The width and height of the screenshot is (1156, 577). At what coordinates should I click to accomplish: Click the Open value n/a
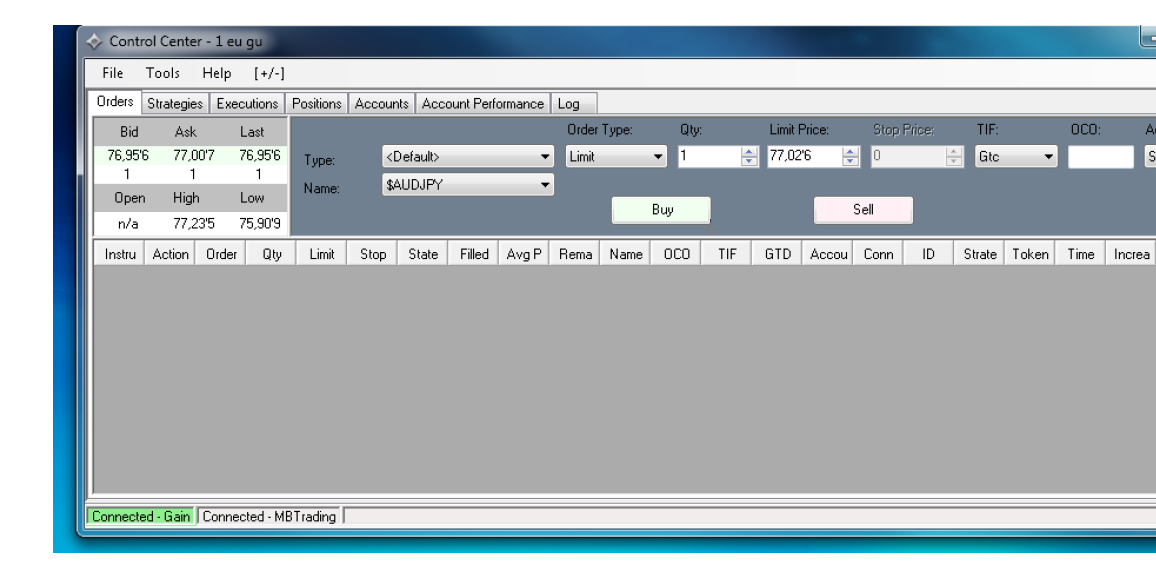tap(128, 223)
